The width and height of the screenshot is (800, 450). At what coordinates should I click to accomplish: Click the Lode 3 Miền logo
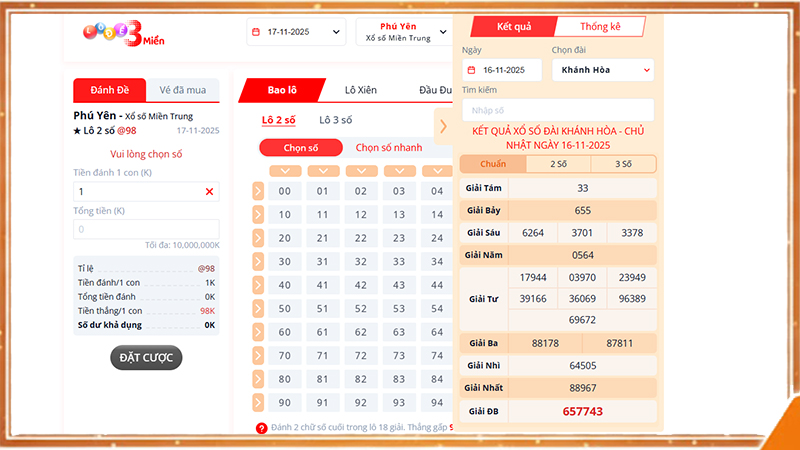tap(124, 34)
